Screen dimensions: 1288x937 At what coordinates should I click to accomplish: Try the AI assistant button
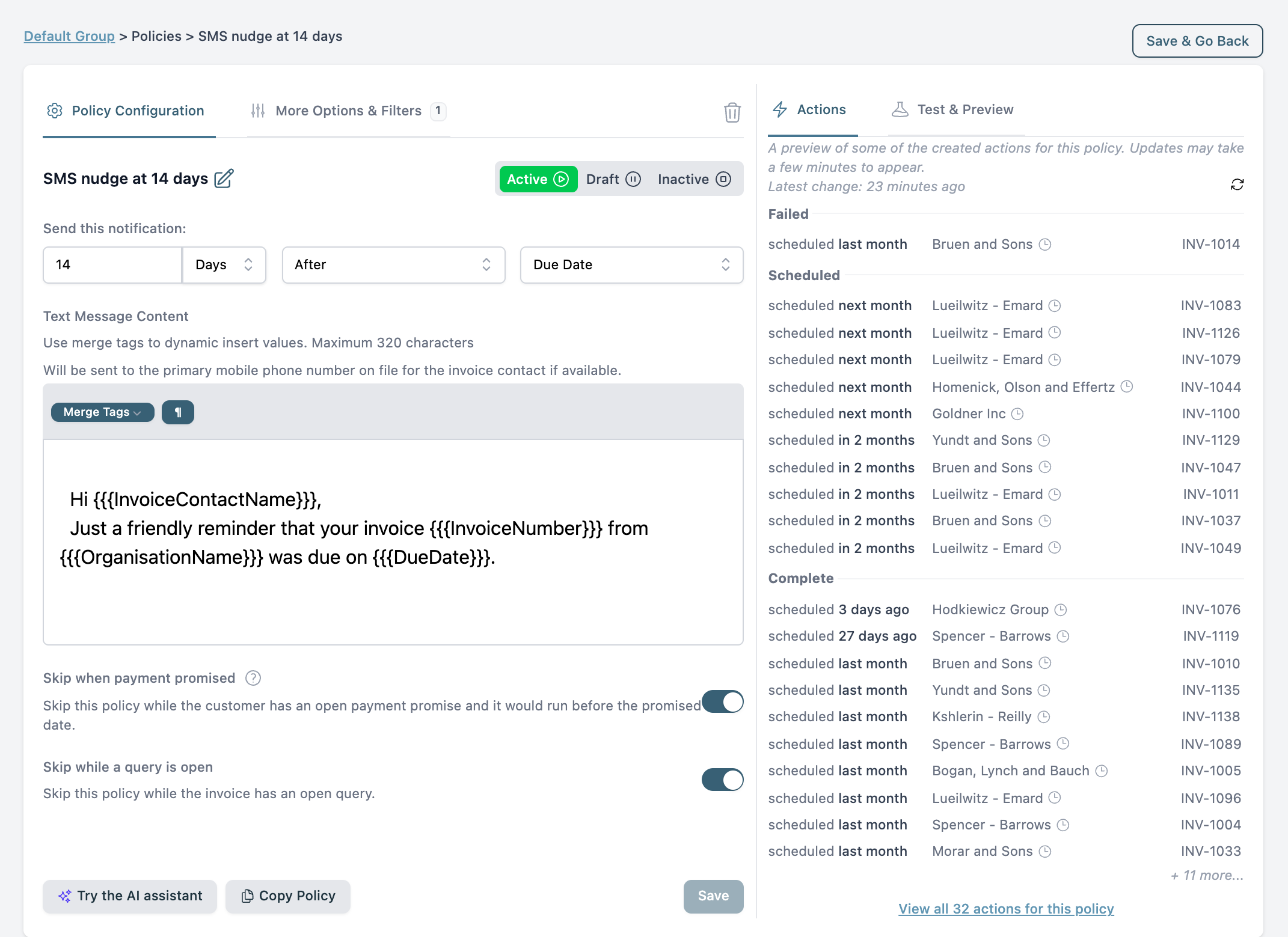tap(130, 896)
